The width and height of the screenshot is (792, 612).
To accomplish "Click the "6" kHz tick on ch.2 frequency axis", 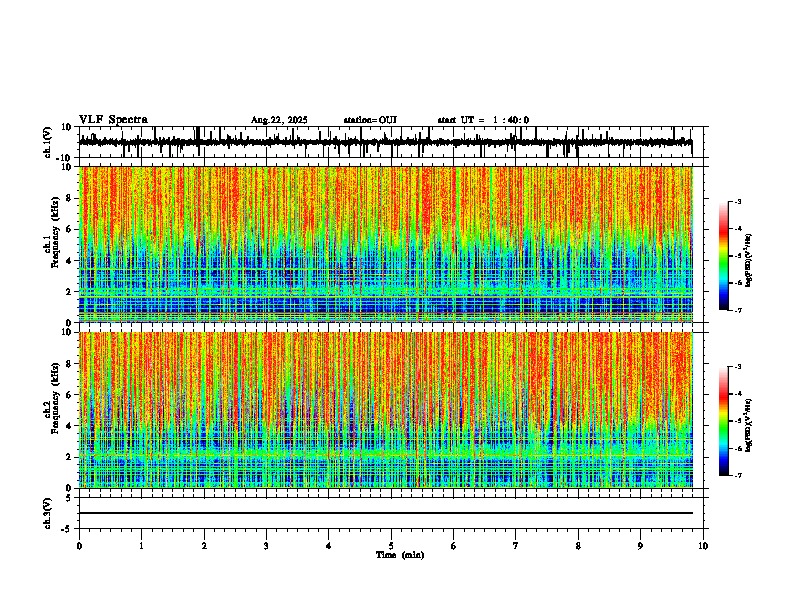I will (x=69, y=395).
